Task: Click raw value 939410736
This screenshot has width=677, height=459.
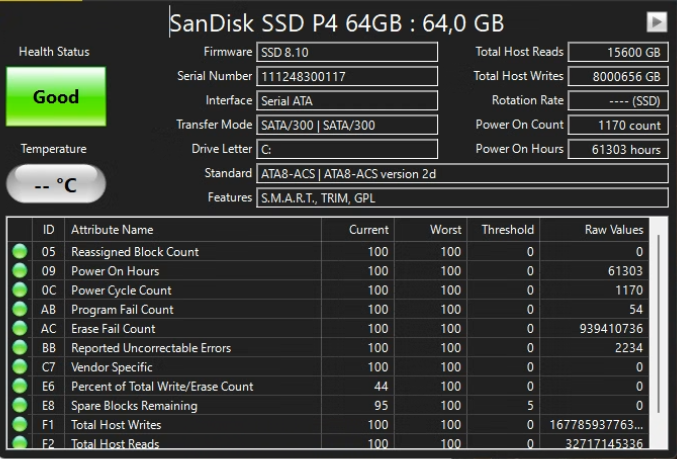Action: (611, 329)
